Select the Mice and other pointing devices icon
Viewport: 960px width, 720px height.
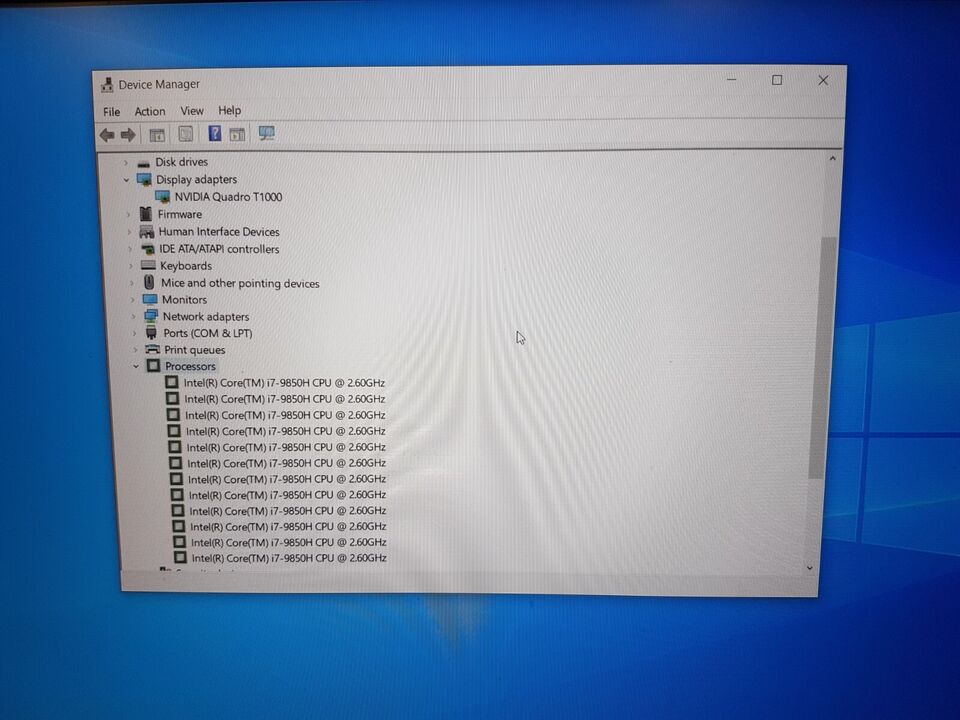pyautogui.click(x=149, y=282)
